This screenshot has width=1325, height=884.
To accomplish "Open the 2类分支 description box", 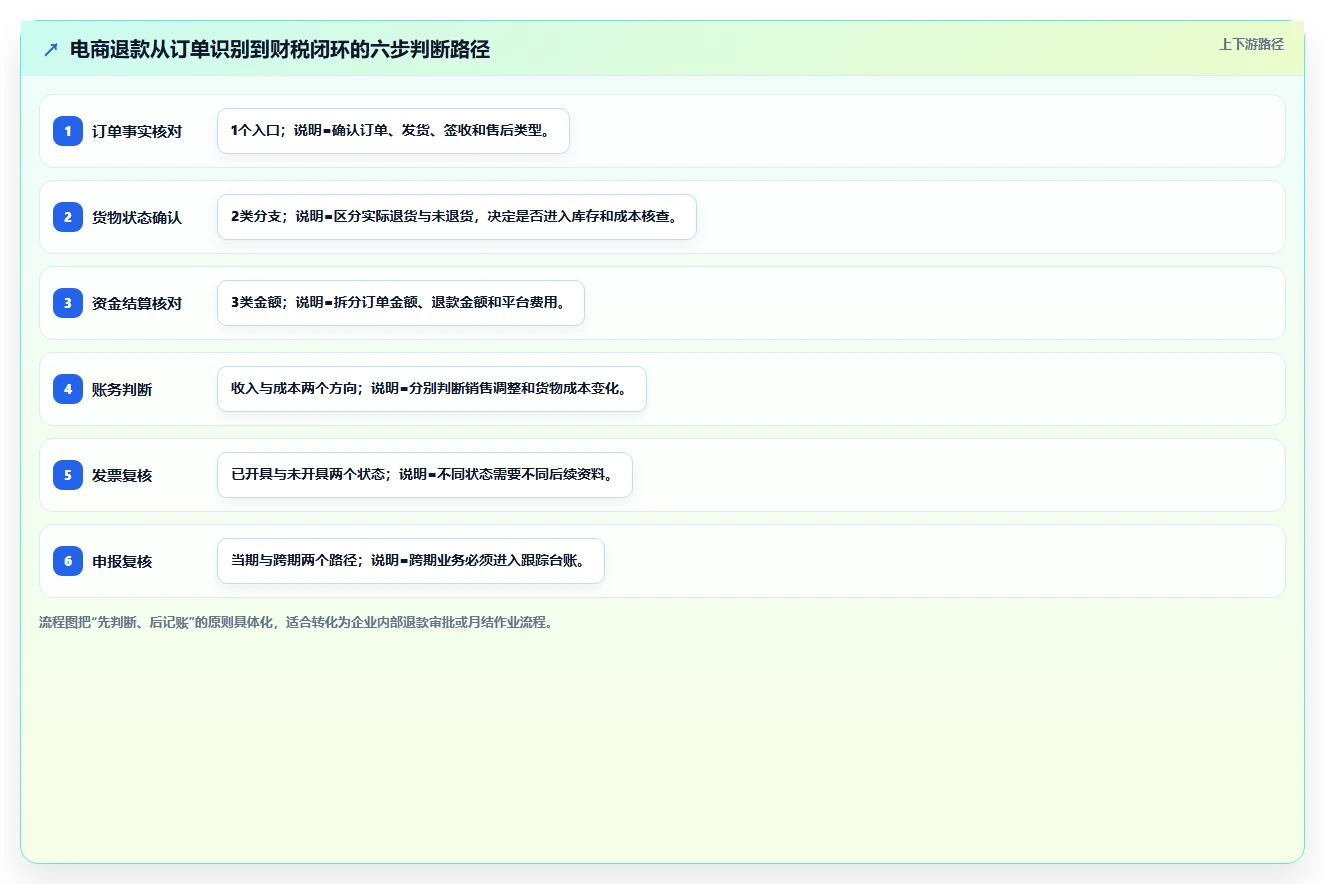I will (457, 217).
